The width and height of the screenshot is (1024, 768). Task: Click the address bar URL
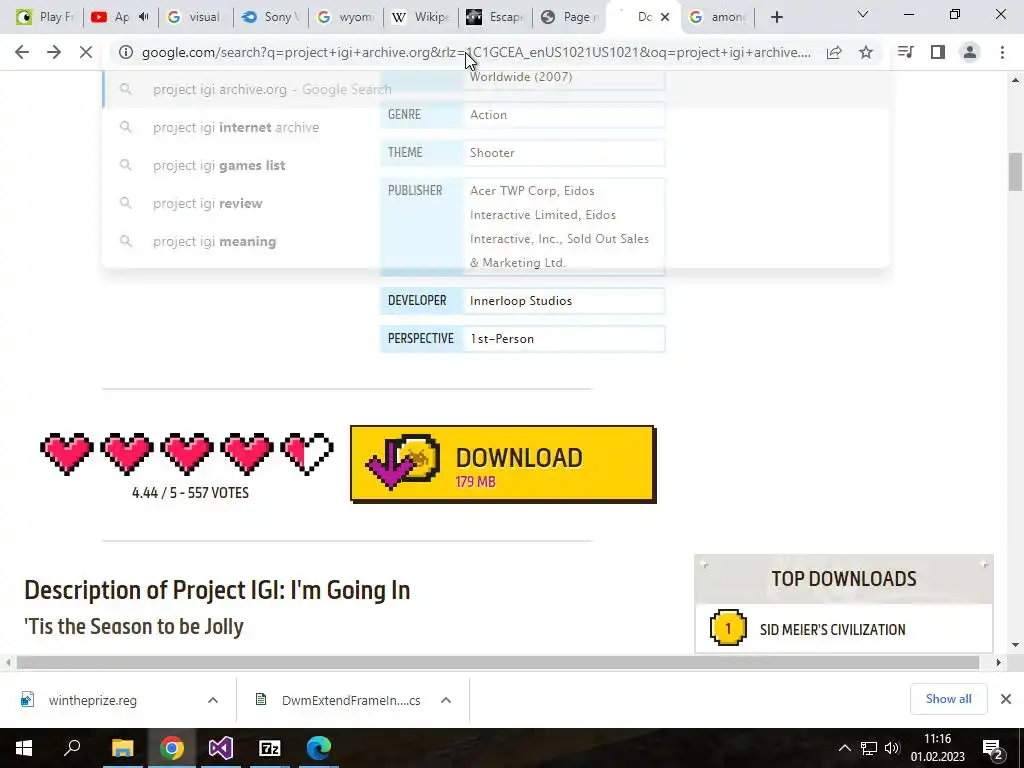tap(476, 52)
